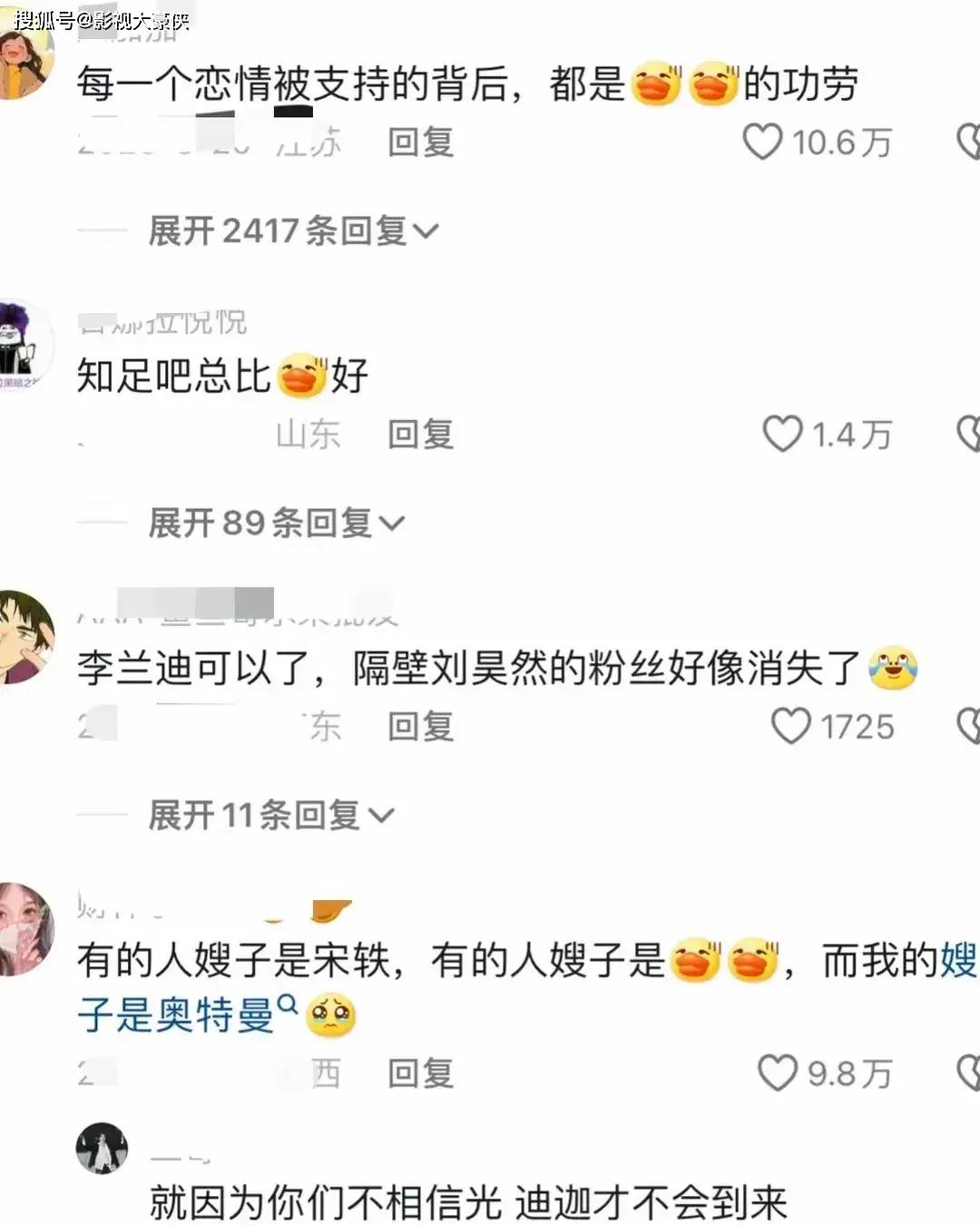The height and width of the screenshot is (1225, 980).
Task: Tap the heart beside 1725 likes
Action: pos(791,726)
